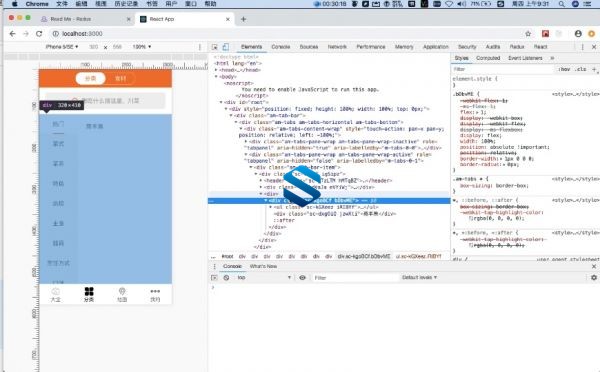The height and width of the screenshot is (372, 600).
Task: Toggle the device toolbar icon in DevTools
Action: (225, 47)
